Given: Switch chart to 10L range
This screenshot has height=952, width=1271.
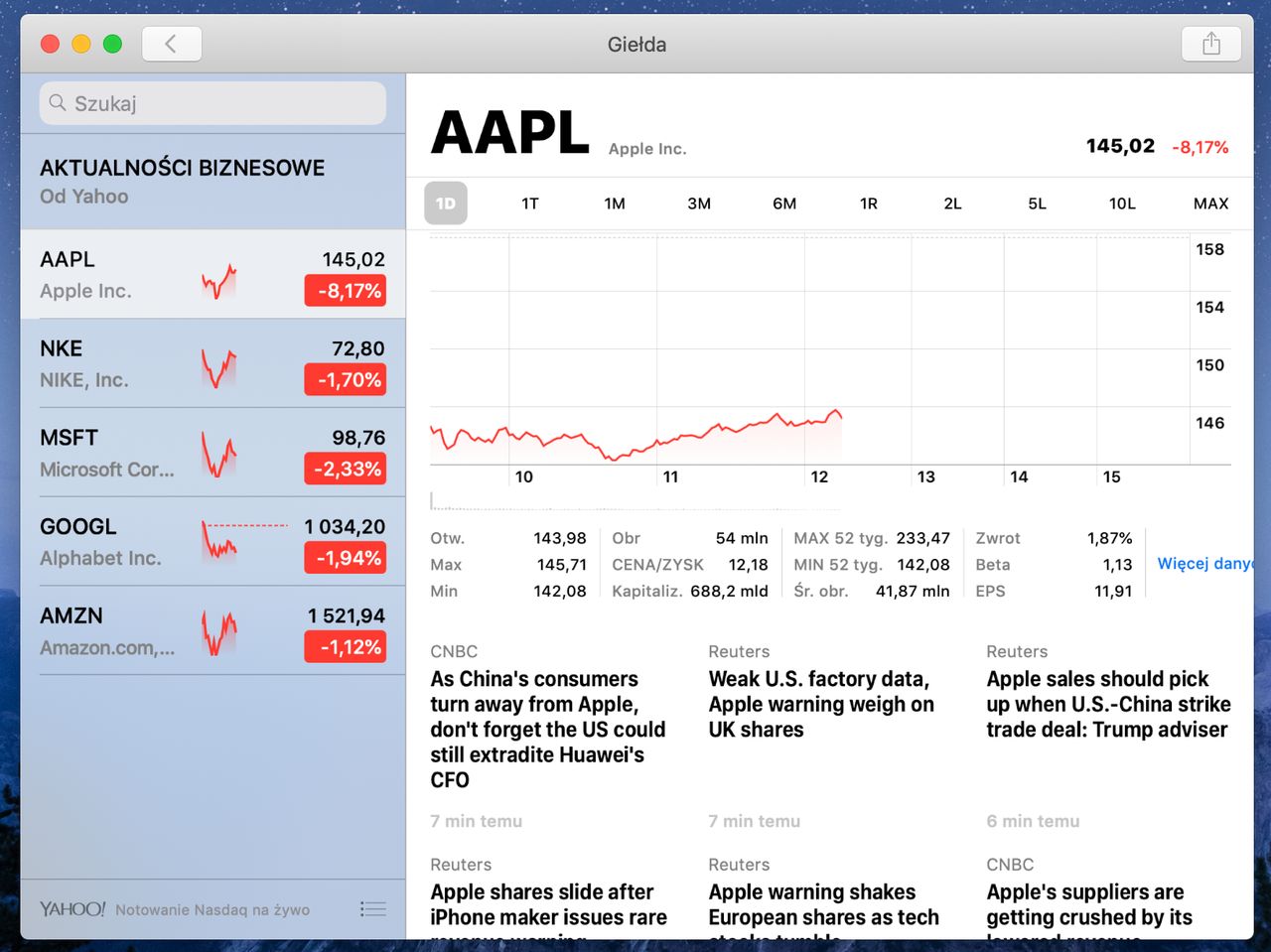Looking at the screenshot, I should 1122,204.
